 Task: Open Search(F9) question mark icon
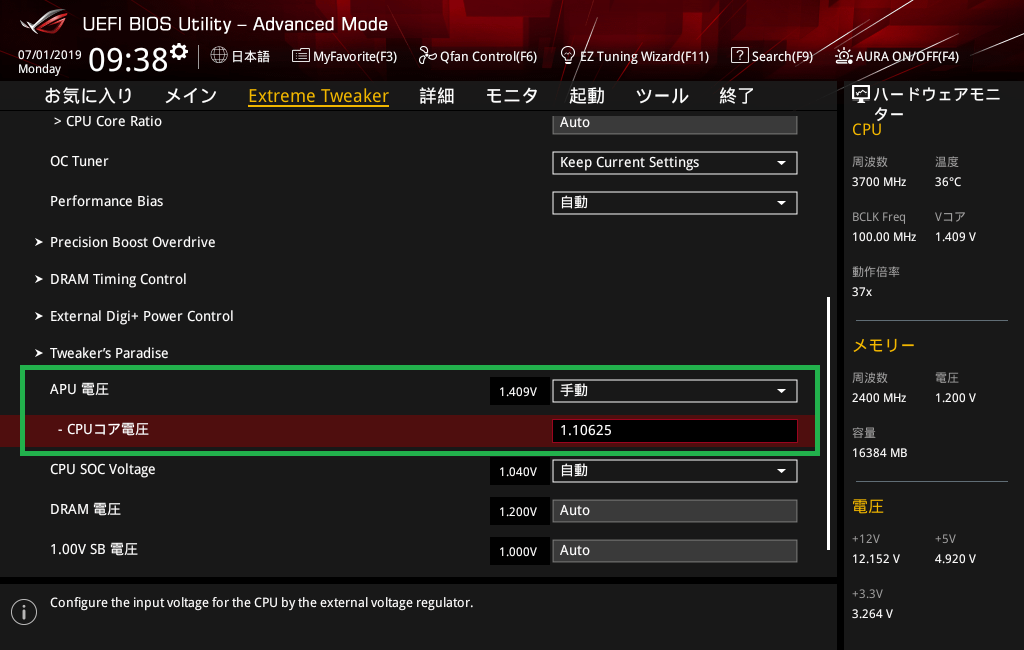(739, 55)
